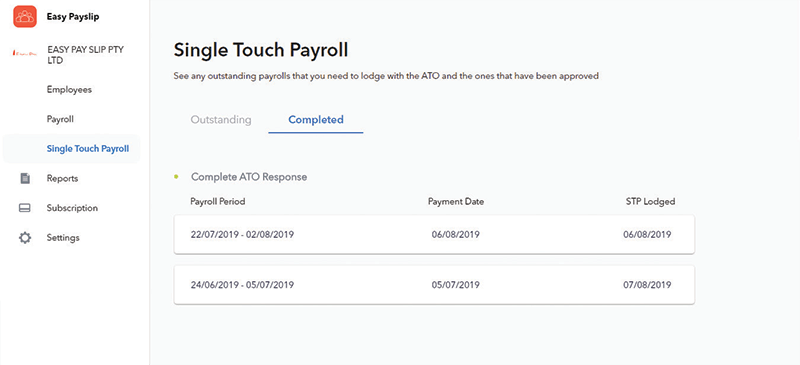
Task: Click the Complete ATO Response heading
Action: (249, 177)
